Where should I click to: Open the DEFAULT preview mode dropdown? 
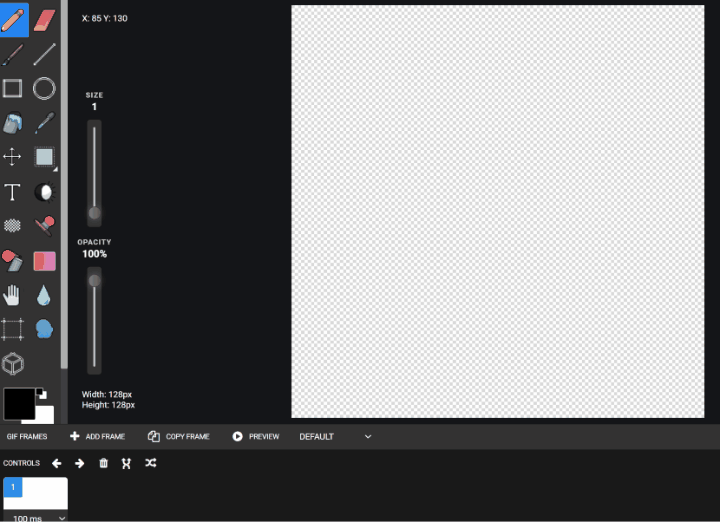tap(335, 437)
